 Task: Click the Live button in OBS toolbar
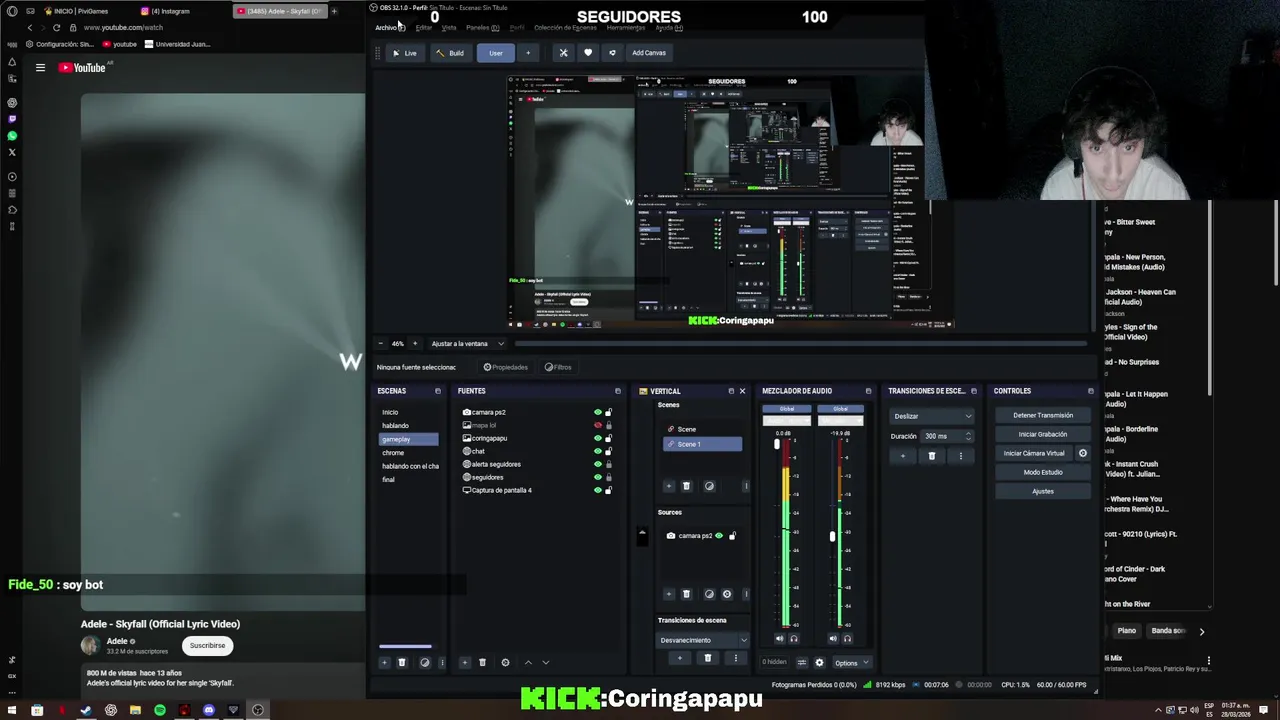405,53
